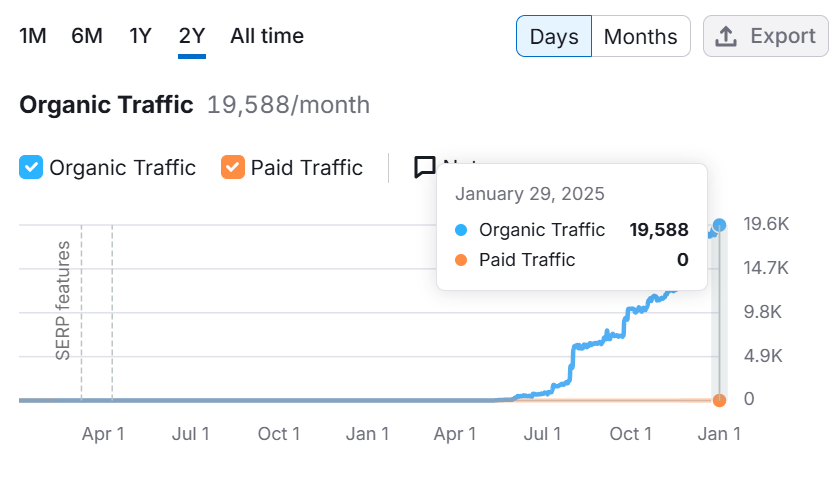This screenshot has width=836, height=477.
Task: Uncheck the Organic Traffic checkbox
Action: point(31,167)
